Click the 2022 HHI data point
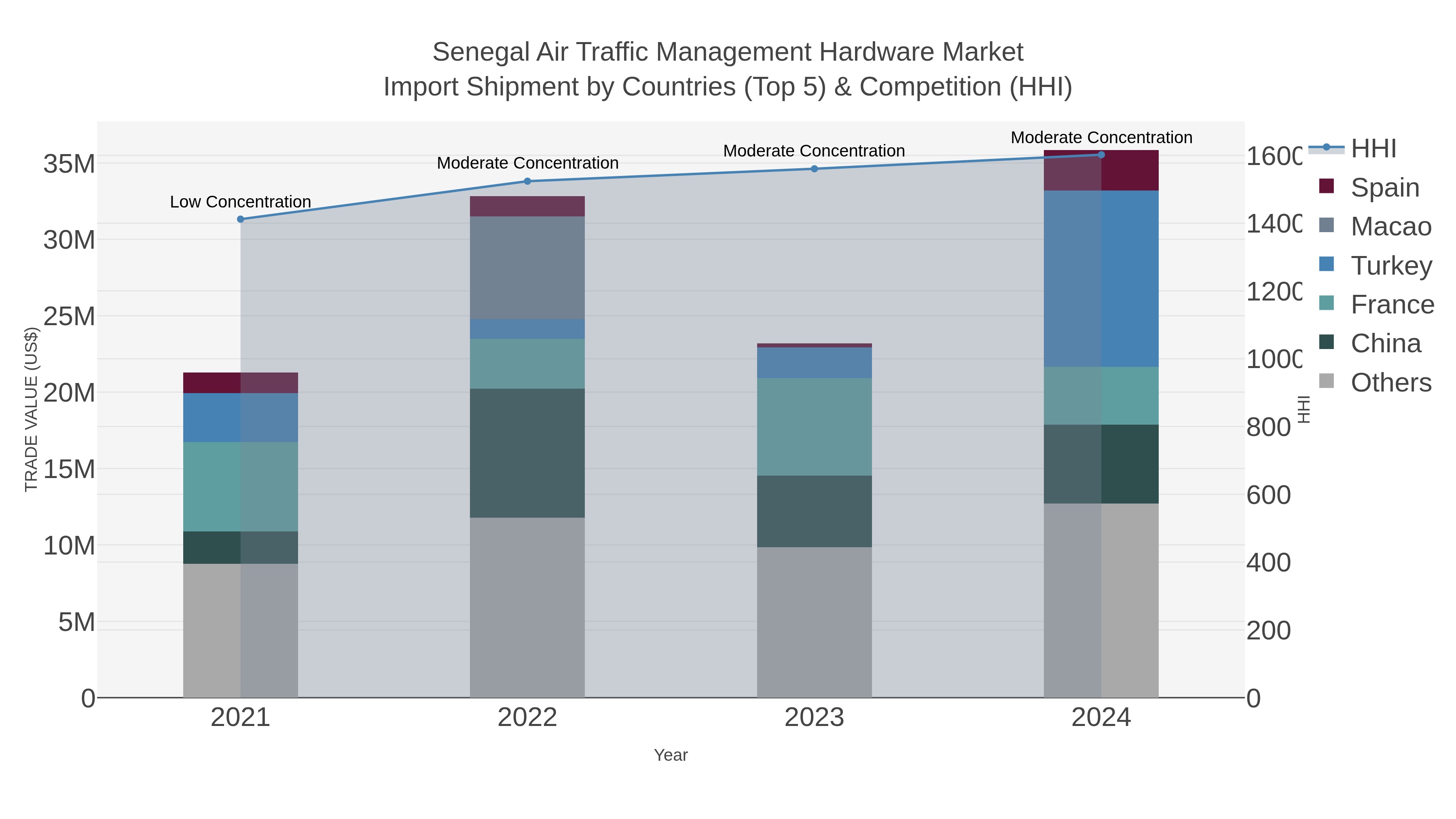This screenshot has height=819, width=1456. tap(527, 182)
